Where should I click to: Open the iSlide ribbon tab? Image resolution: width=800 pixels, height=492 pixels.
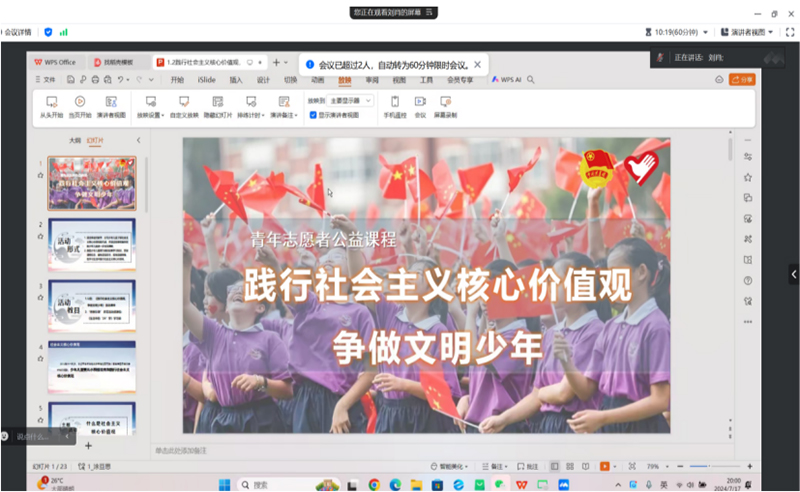click(x=207, y=80)
